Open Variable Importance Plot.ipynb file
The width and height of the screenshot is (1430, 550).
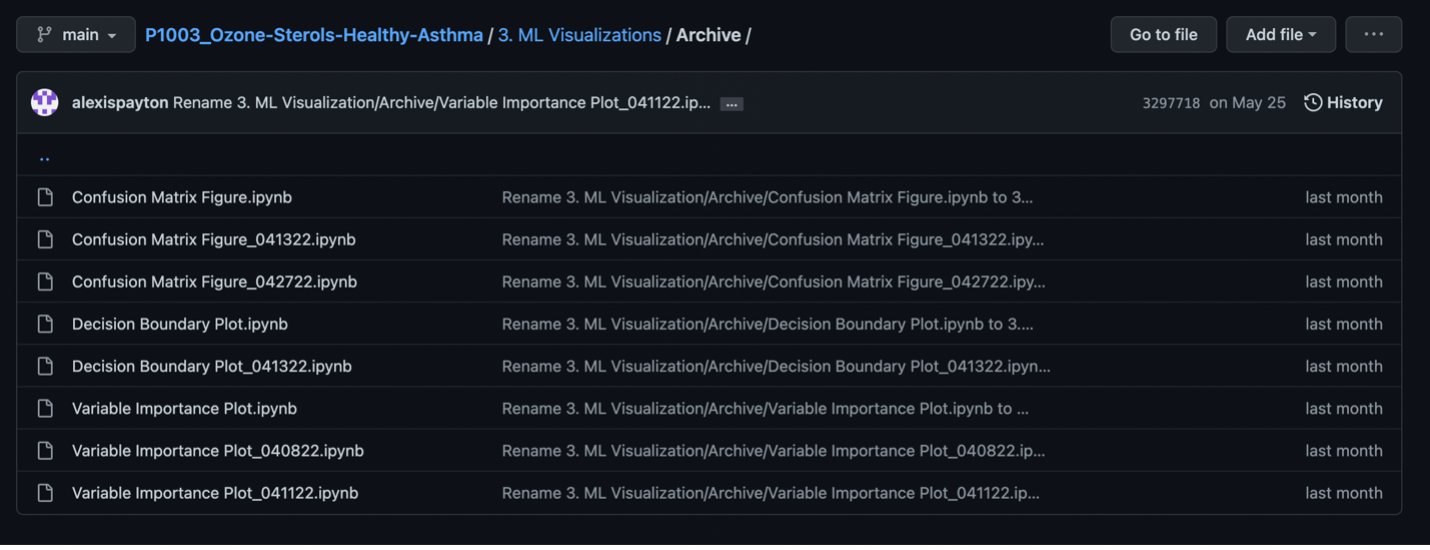pyautogui.click(x=184, y=408)
